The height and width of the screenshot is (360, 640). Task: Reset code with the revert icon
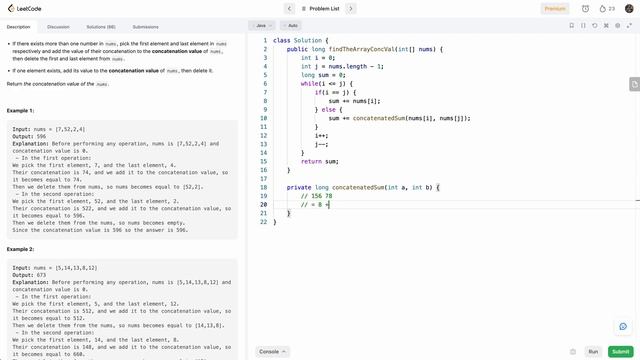tap(595, 25)
